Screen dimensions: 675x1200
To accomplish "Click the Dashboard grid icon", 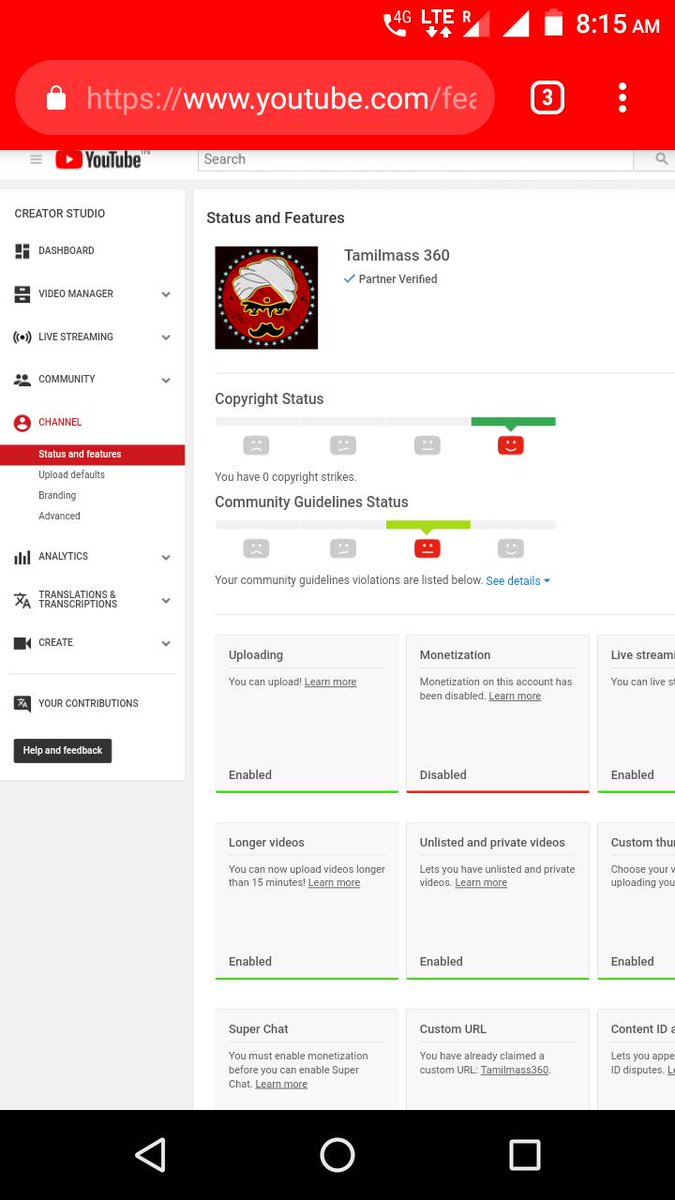I will point(22,251).
